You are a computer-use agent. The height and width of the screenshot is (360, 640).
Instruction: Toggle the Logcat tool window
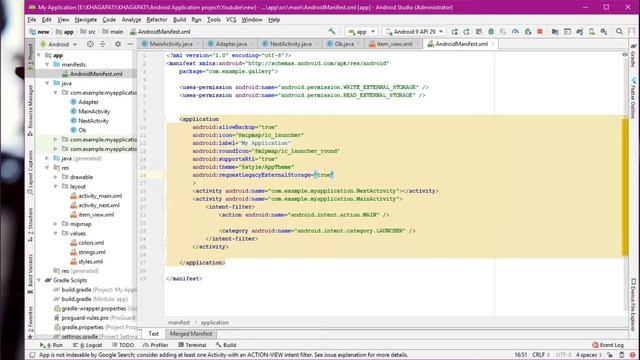click(x=88, y=345)
